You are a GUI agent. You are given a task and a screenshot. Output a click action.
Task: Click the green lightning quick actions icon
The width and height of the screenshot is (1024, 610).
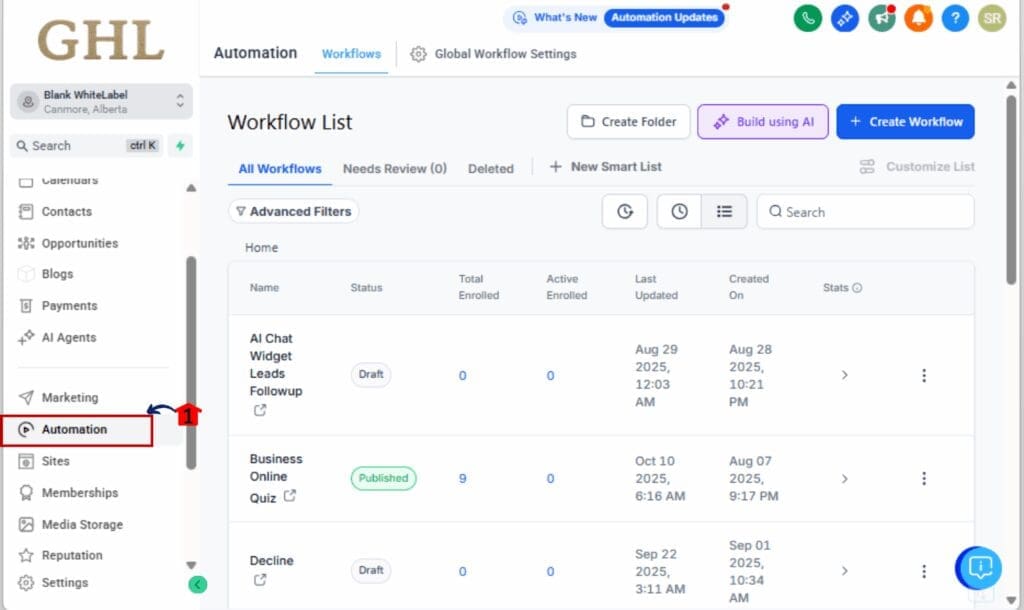[180, 145]
